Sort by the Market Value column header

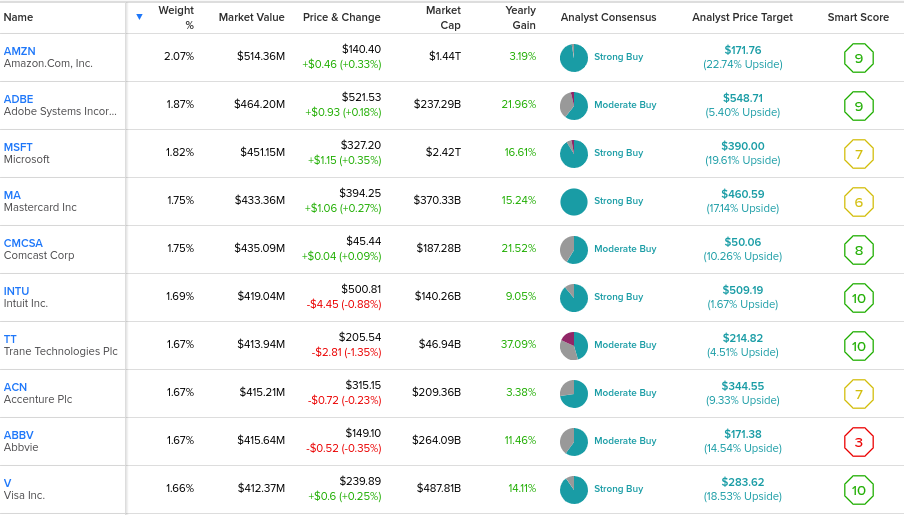point(251,17)
